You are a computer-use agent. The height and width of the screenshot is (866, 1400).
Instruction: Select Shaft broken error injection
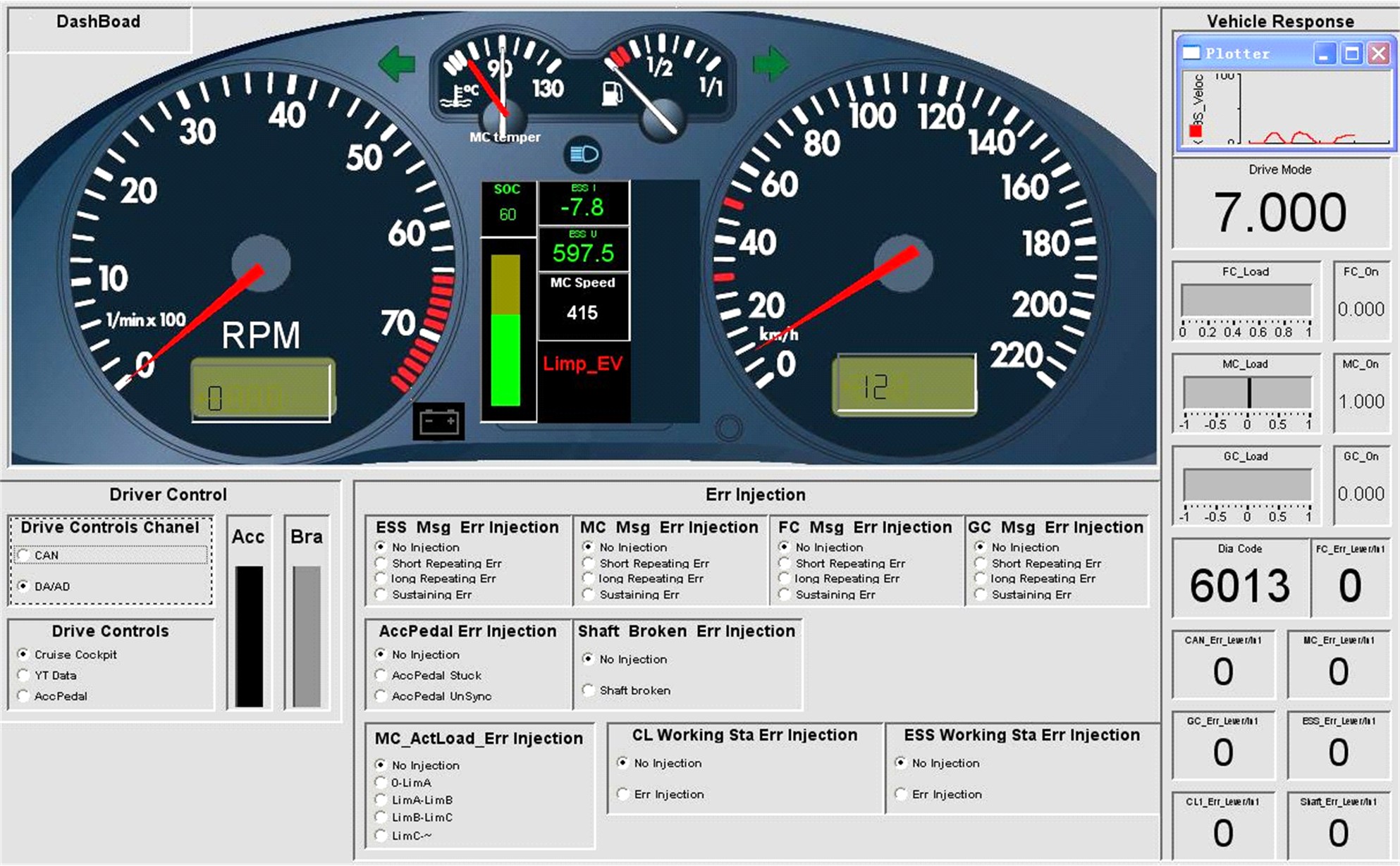tap(589, 690)
